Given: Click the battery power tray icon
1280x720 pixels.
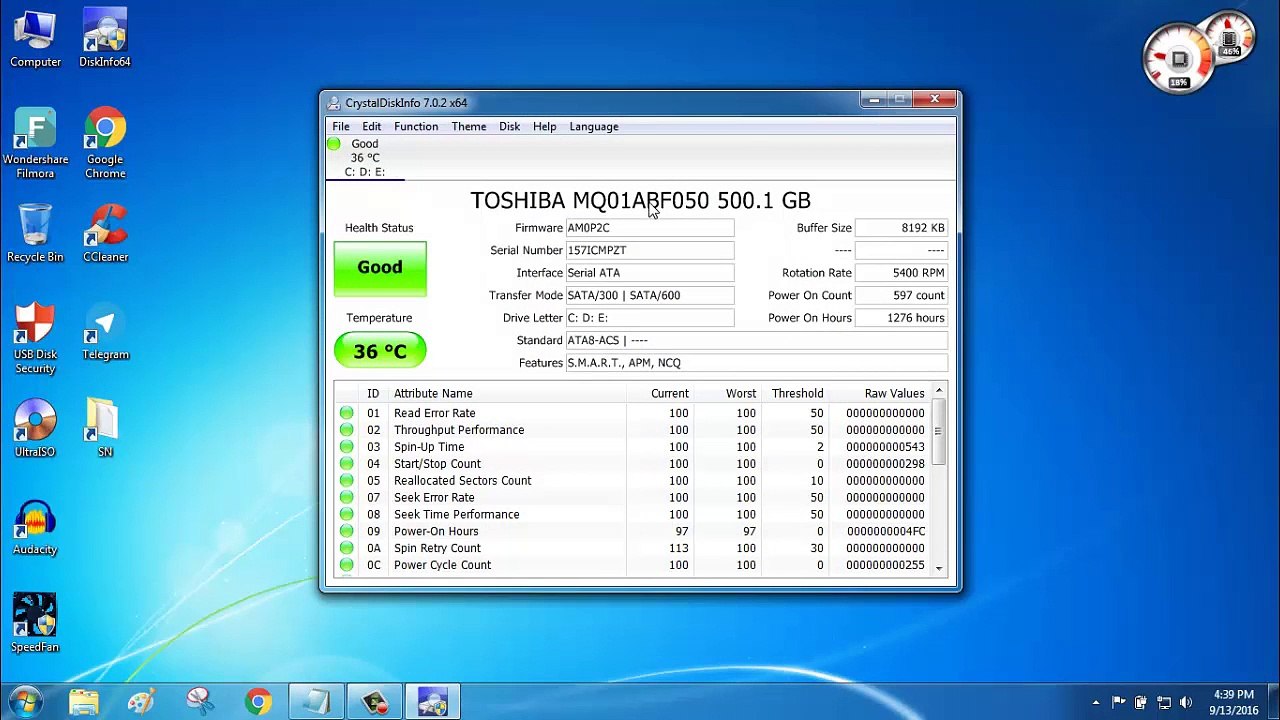Looking at the screenshot, I should pos(1141,702).
